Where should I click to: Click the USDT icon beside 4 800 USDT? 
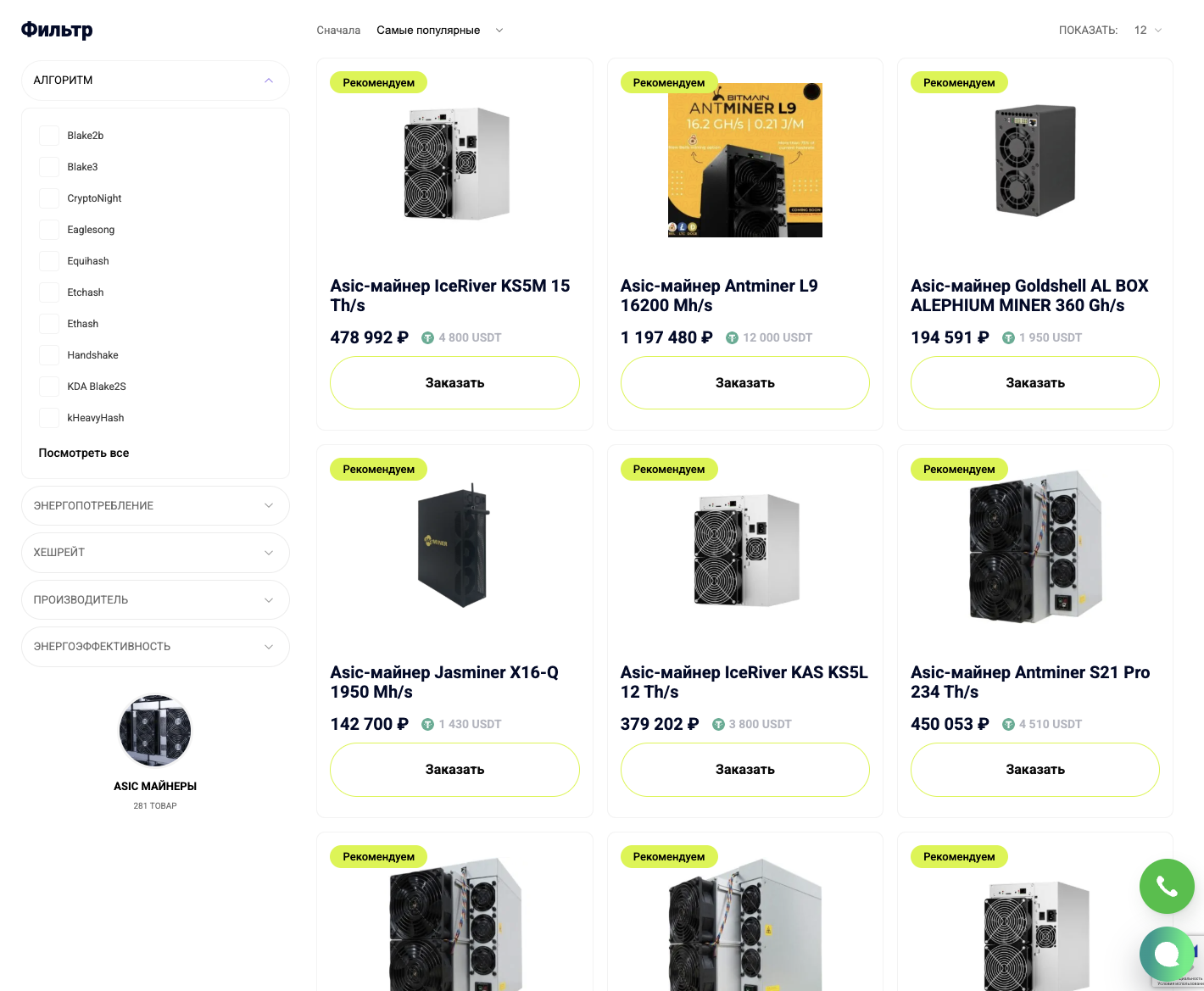tap(428, 337)
